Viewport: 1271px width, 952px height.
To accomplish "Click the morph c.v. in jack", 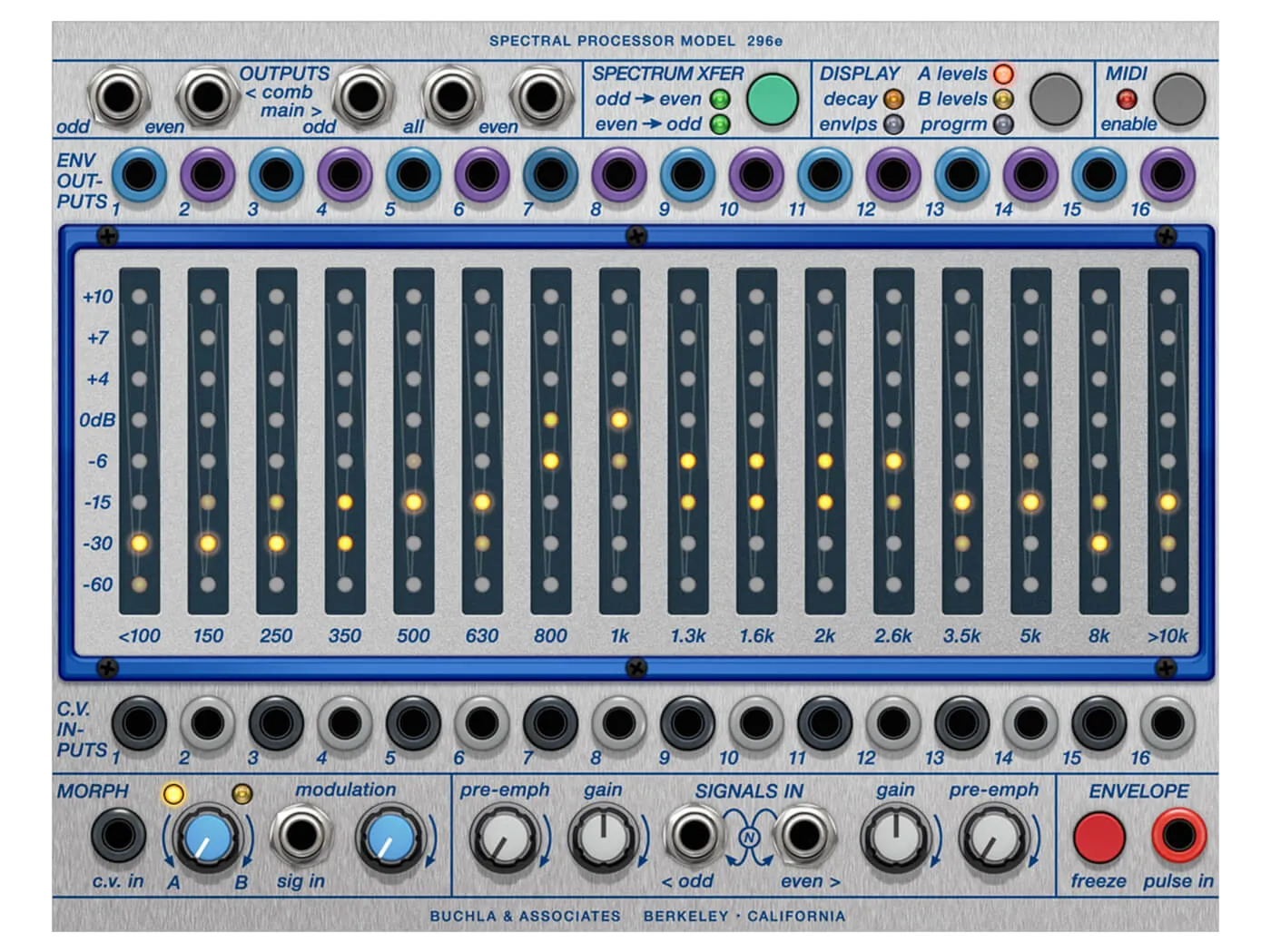I will [118, 837].
